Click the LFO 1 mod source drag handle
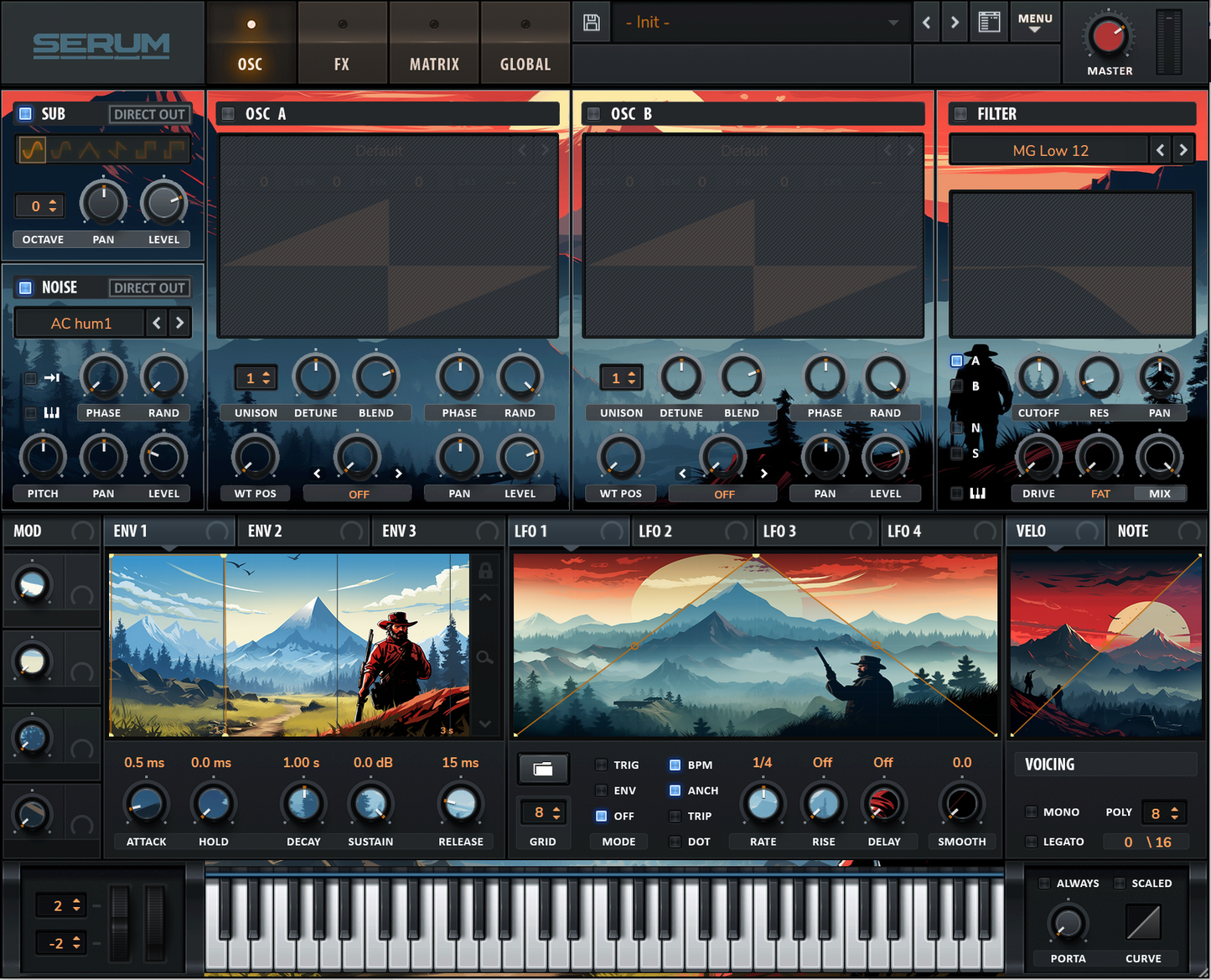The image size is (1211, 980). [x=613, y=531]
